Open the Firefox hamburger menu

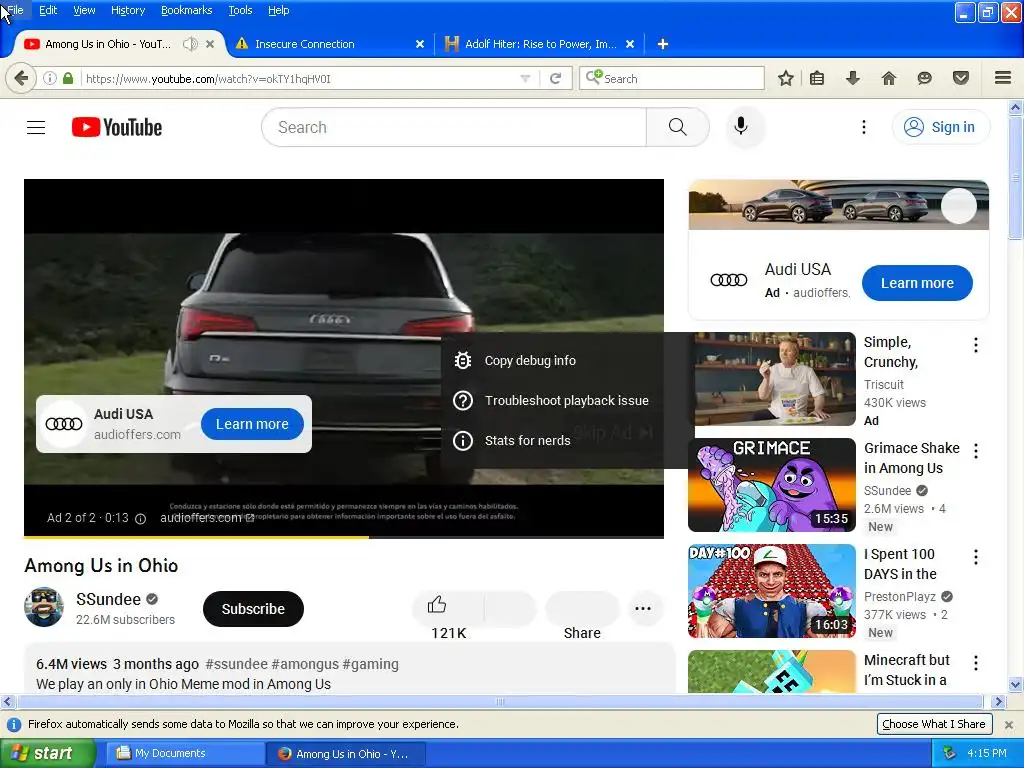(1003, 78)
